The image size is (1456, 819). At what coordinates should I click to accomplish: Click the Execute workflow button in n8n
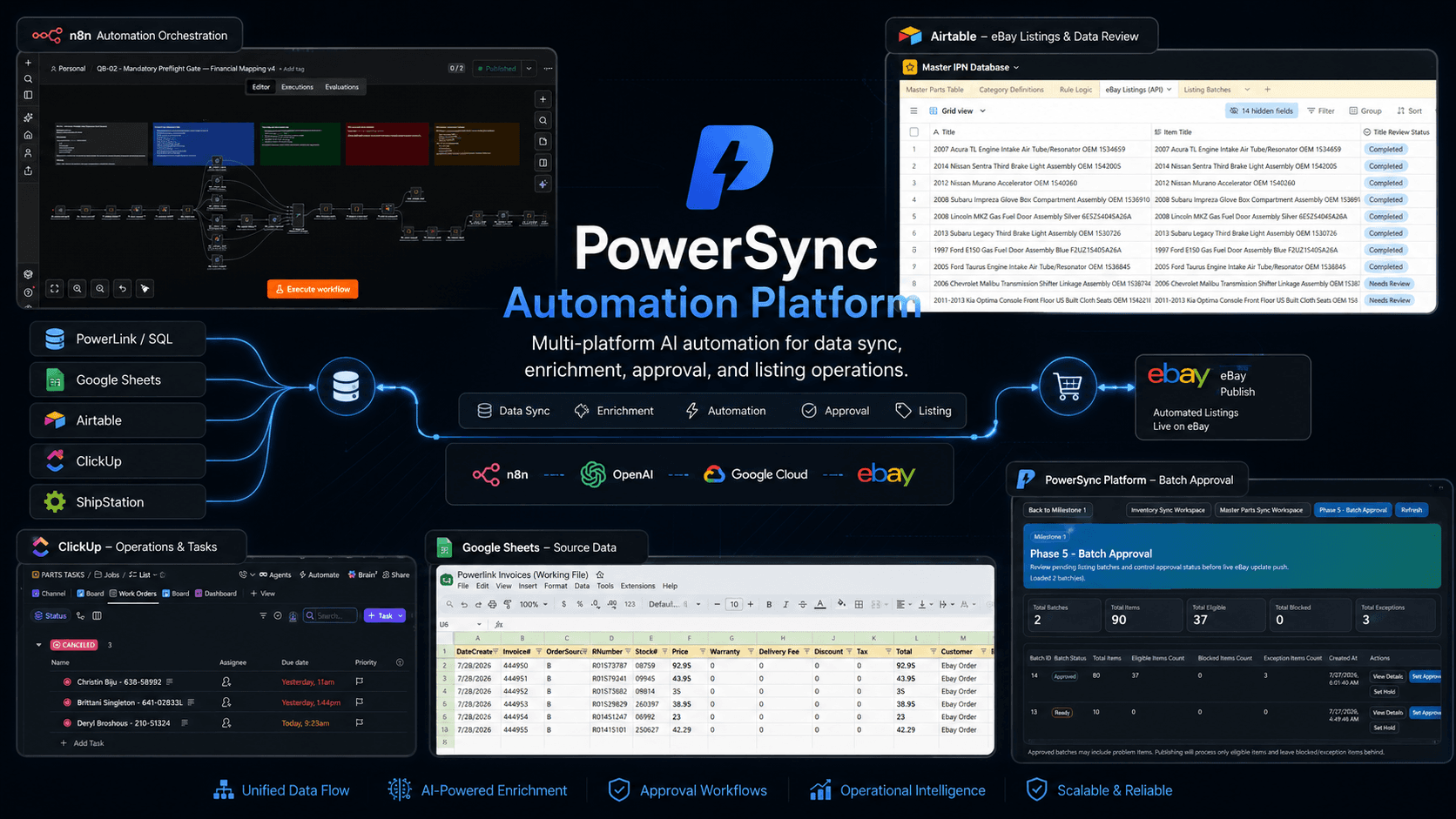pos(313,289)
